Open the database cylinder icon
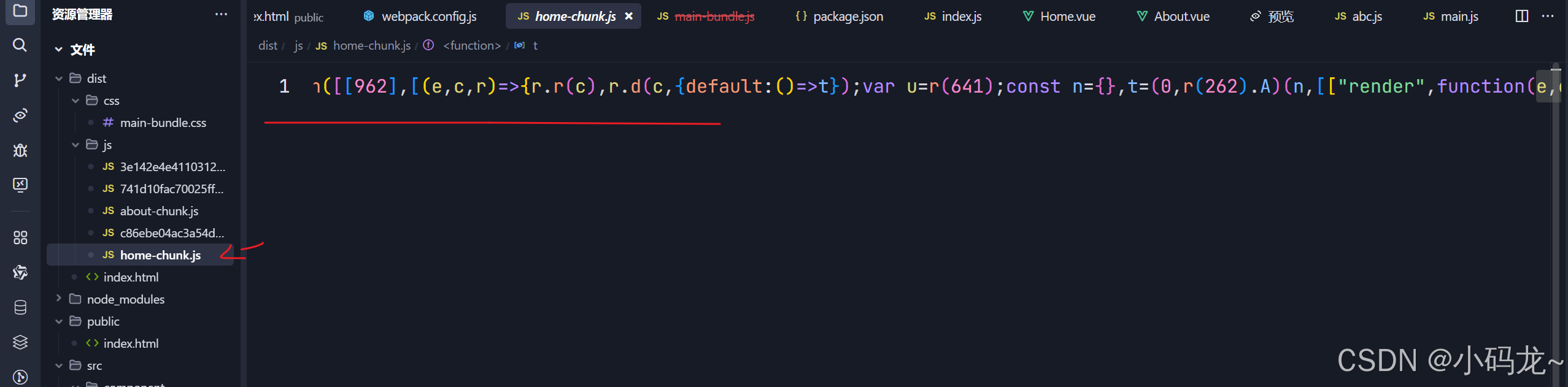The width and height of the screenshot is (1568, 387). 20,307
